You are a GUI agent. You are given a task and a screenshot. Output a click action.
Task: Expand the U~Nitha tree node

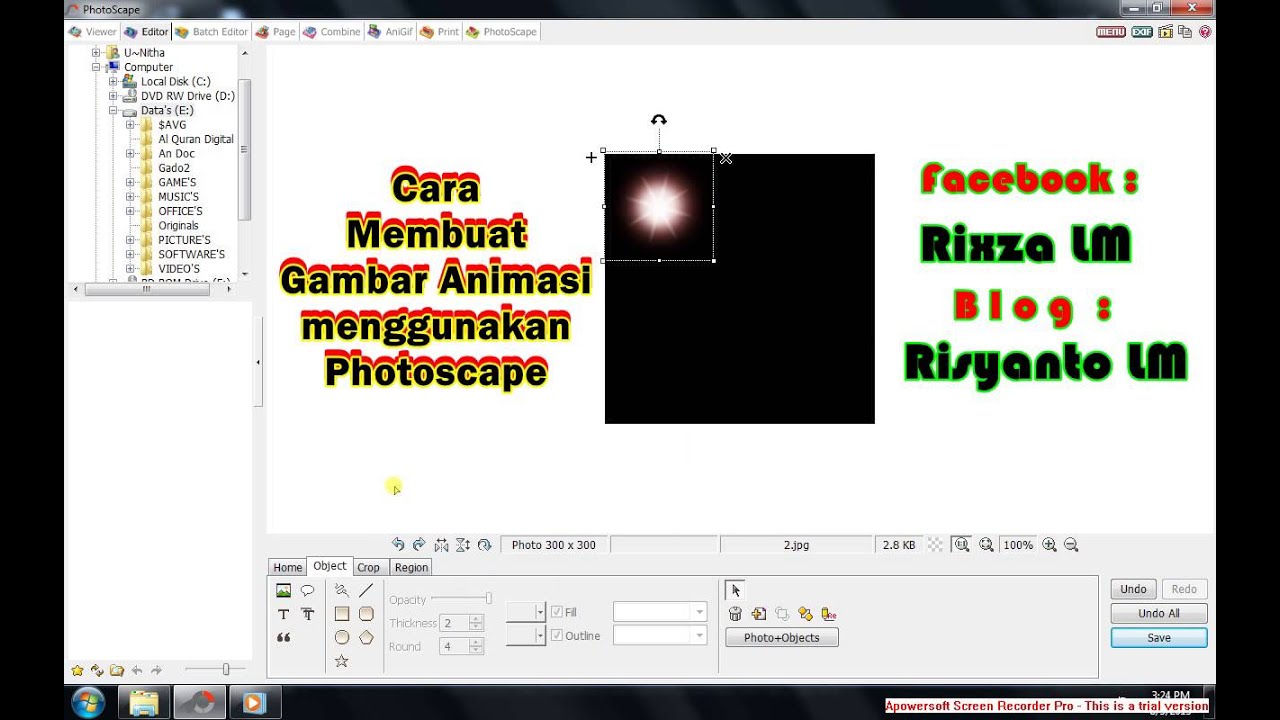(97, 52)
